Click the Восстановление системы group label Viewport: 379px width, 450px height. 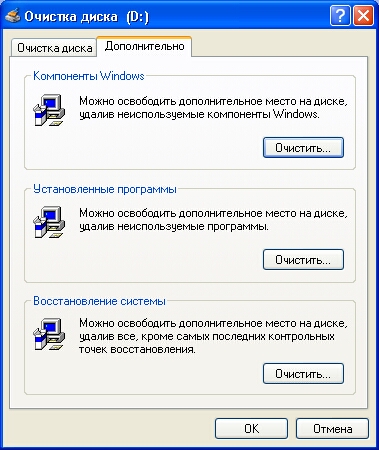(x=99, y=301)
